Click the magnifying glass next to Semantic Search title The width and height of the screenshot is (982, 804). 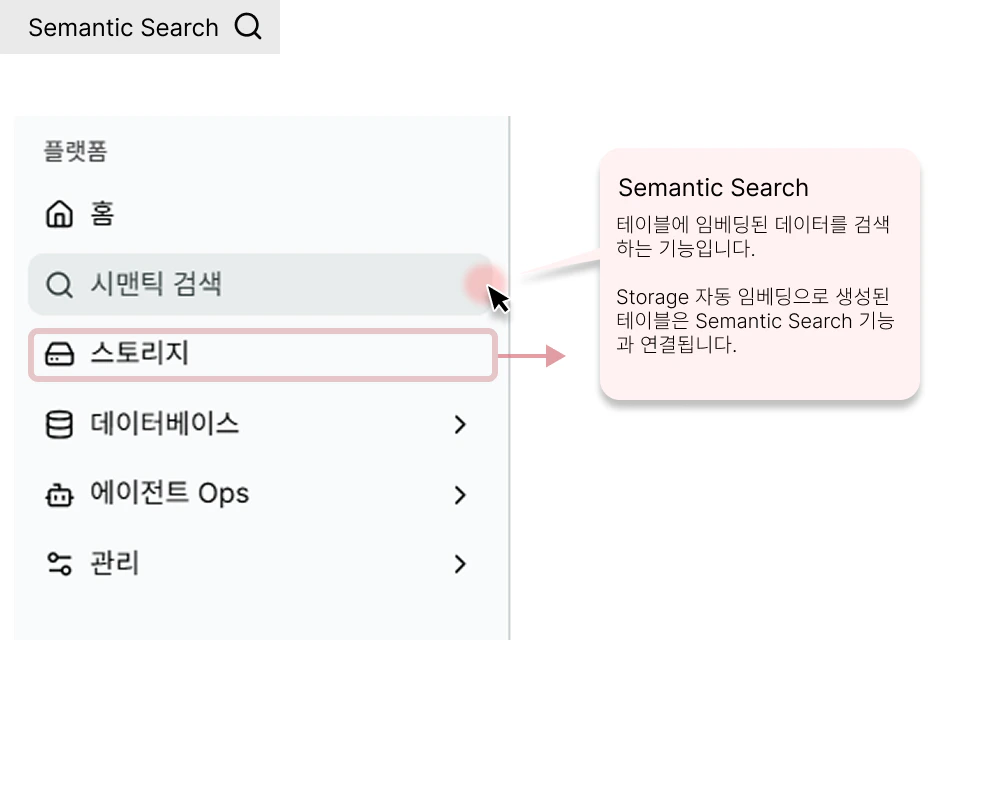247,27
